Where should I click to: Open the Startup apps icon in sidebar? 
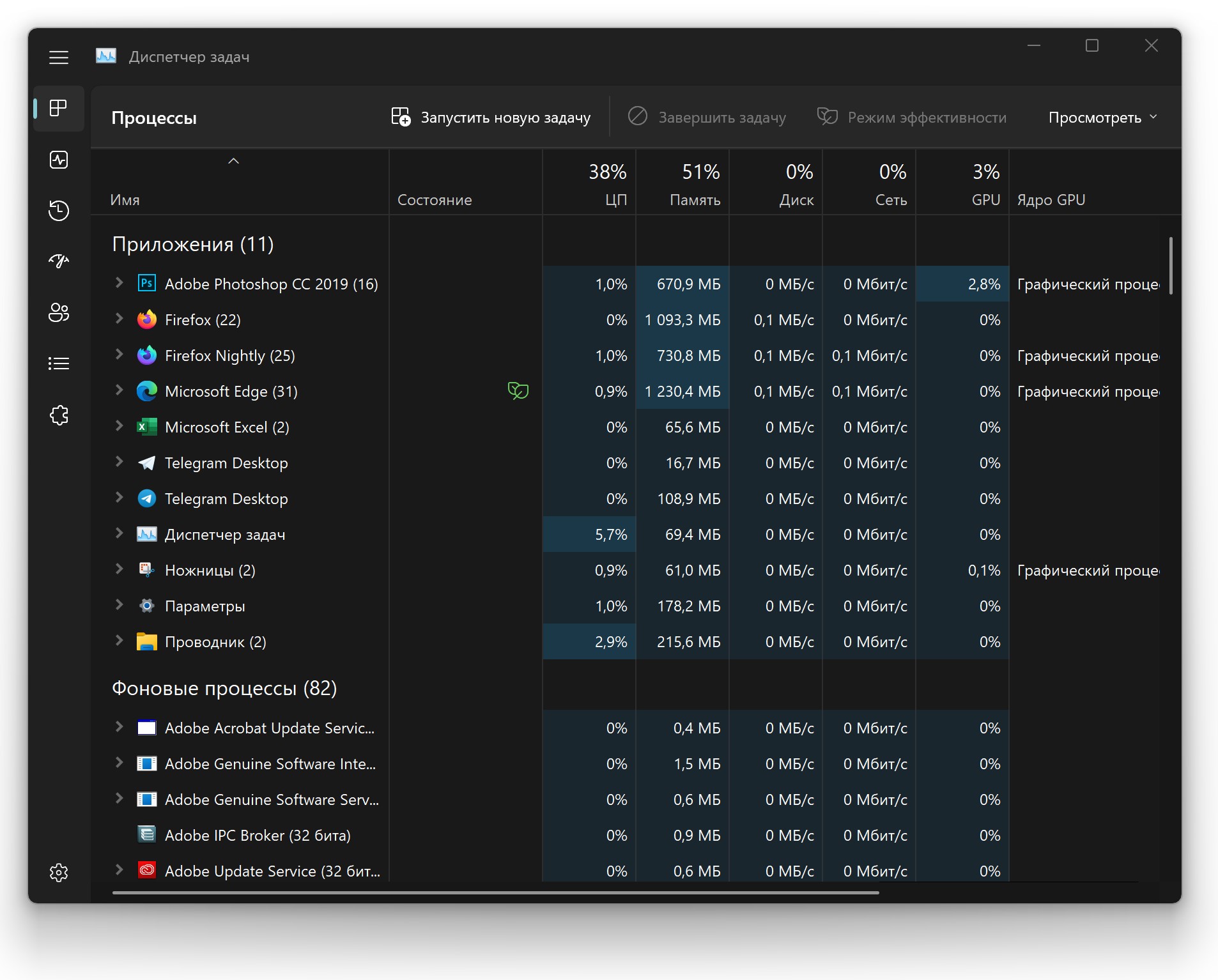[59, 261]
